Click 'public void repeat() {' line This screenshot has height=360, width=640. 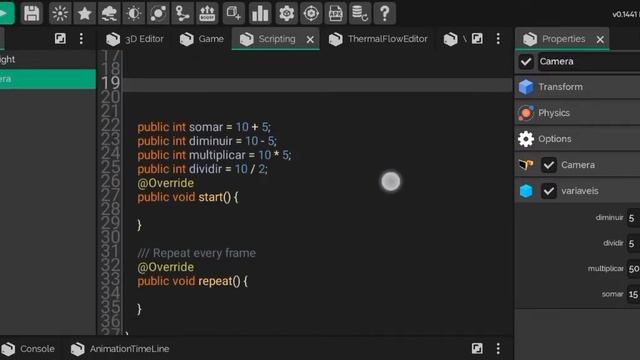[x=193, y=281]
